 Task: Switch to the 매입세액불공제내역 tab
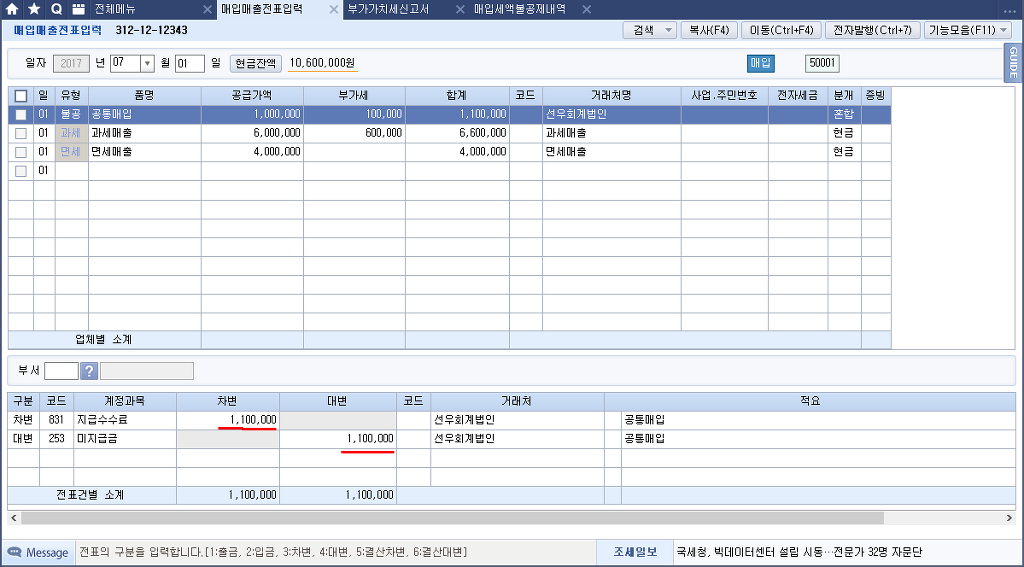[x=519, y=9]
